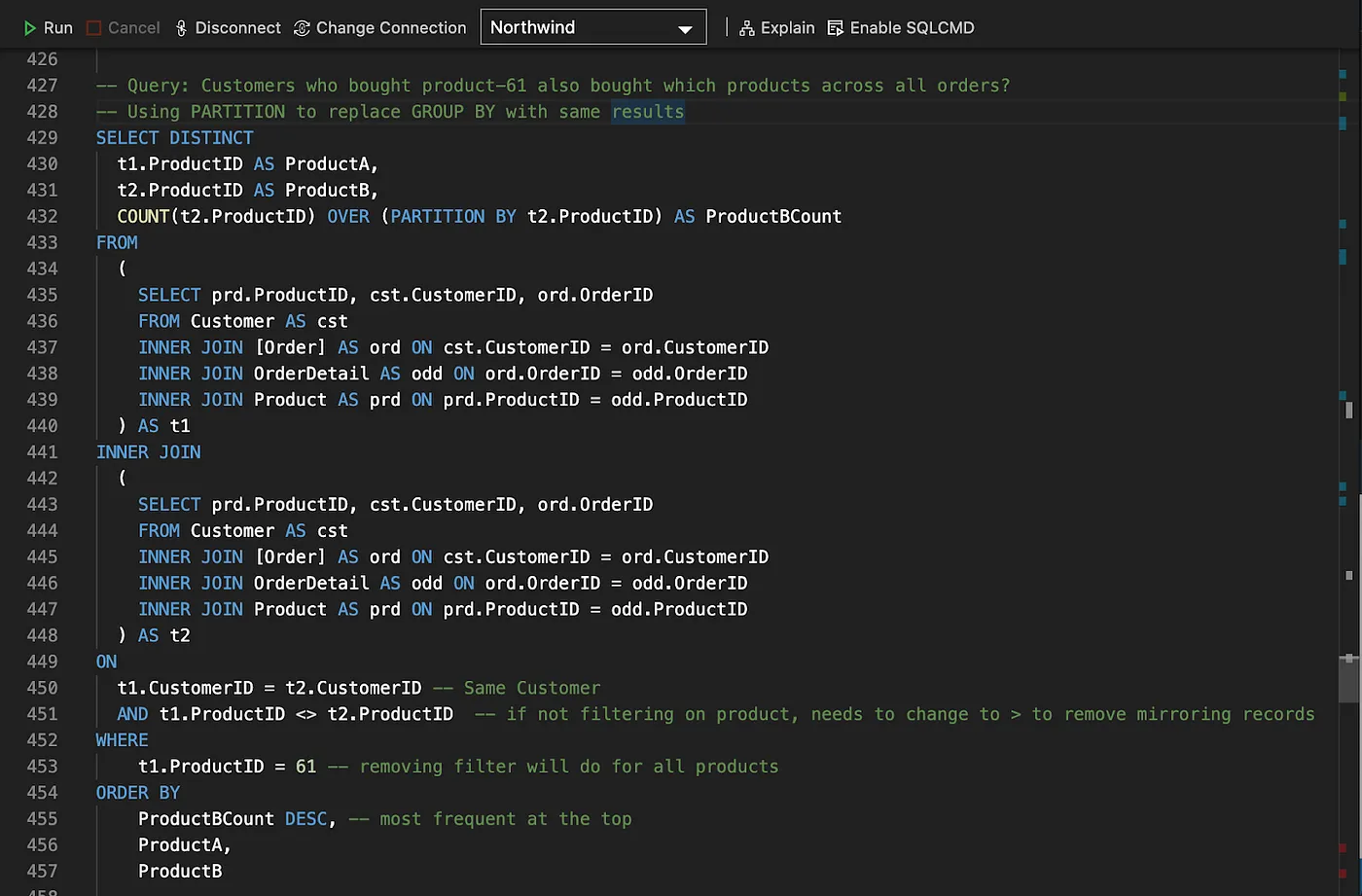Screen dimensions: 1362x896
Task: Click the most frequent at the top comment
Action: (x=490, y=819)
